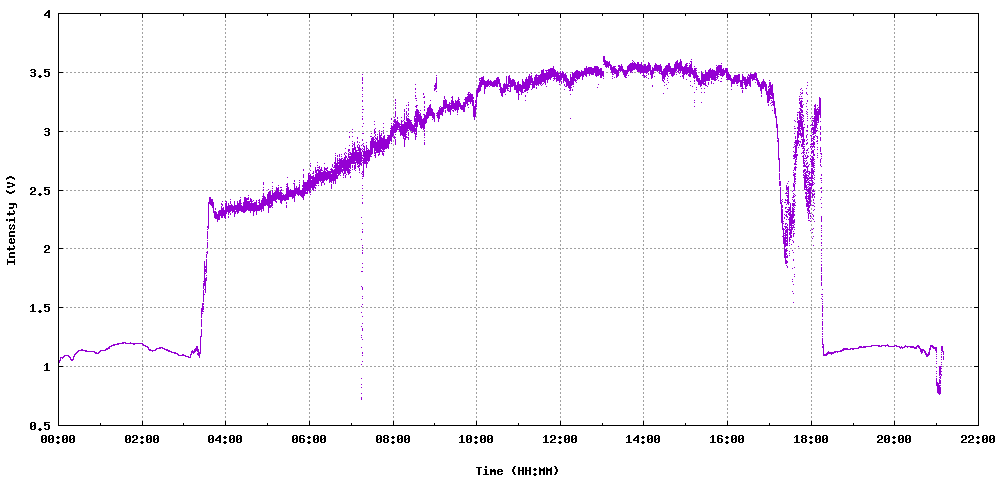
Task: Click the x-axis tick label 04:00
Action: click(226, 439)
